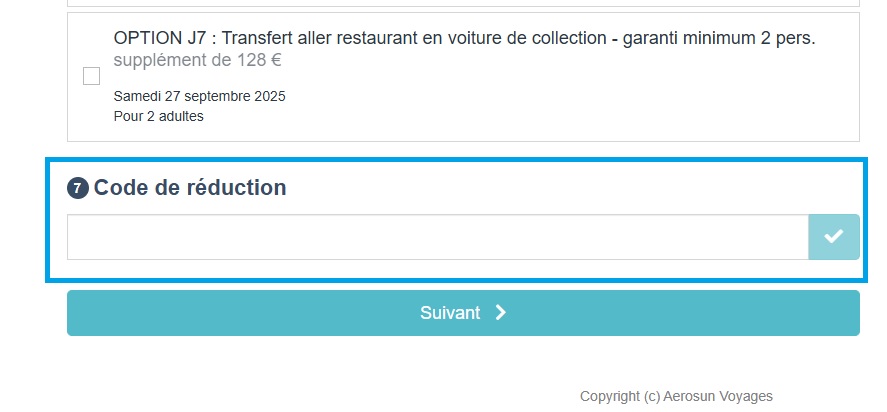This screenshot has width=887, height=412.
Task: Click the date "Samedi 27 septembre 2025"
Action: pyautogui.click(x=200, y=96)
